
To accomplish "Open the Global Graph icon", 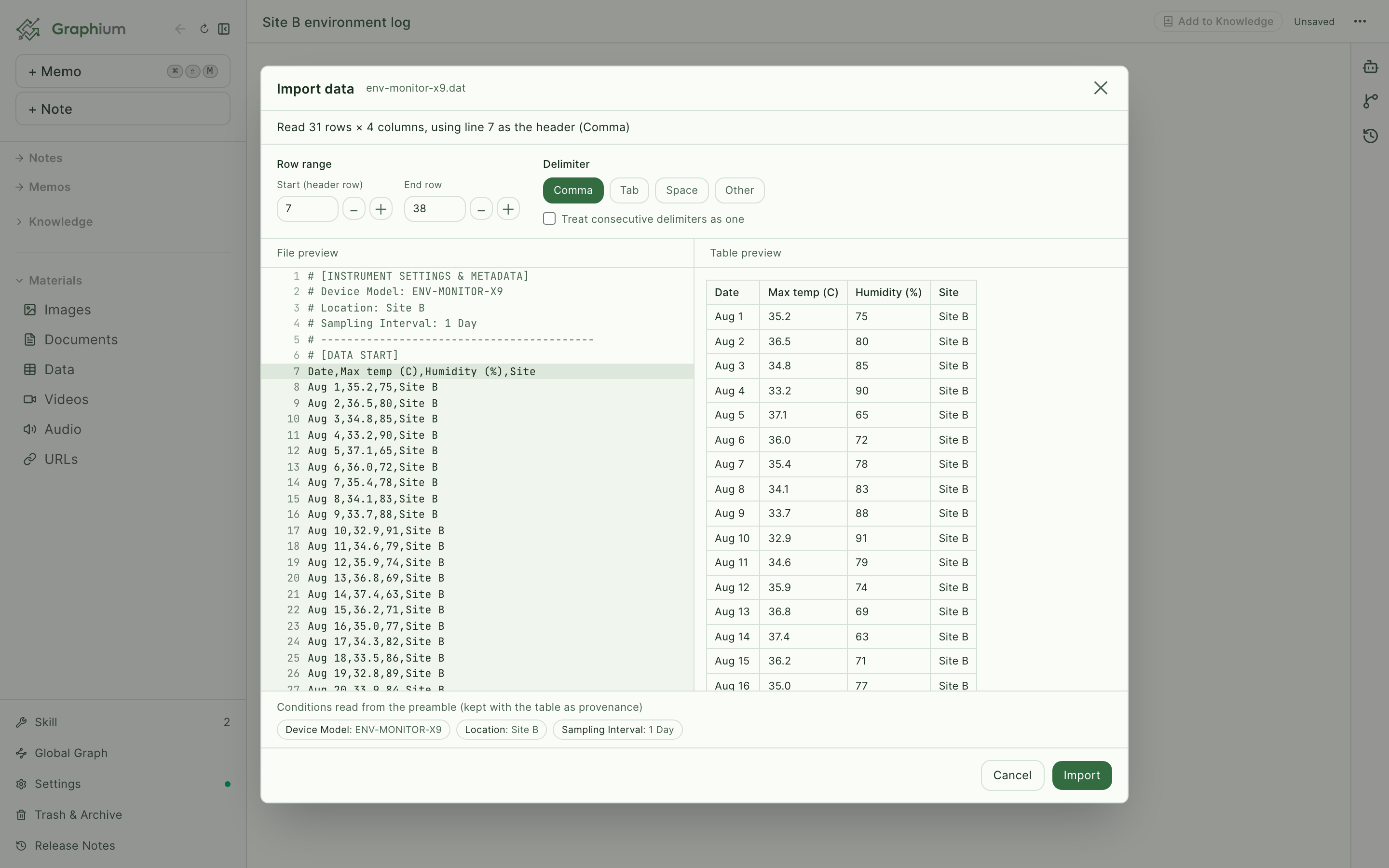I will [x=21, y=753].
